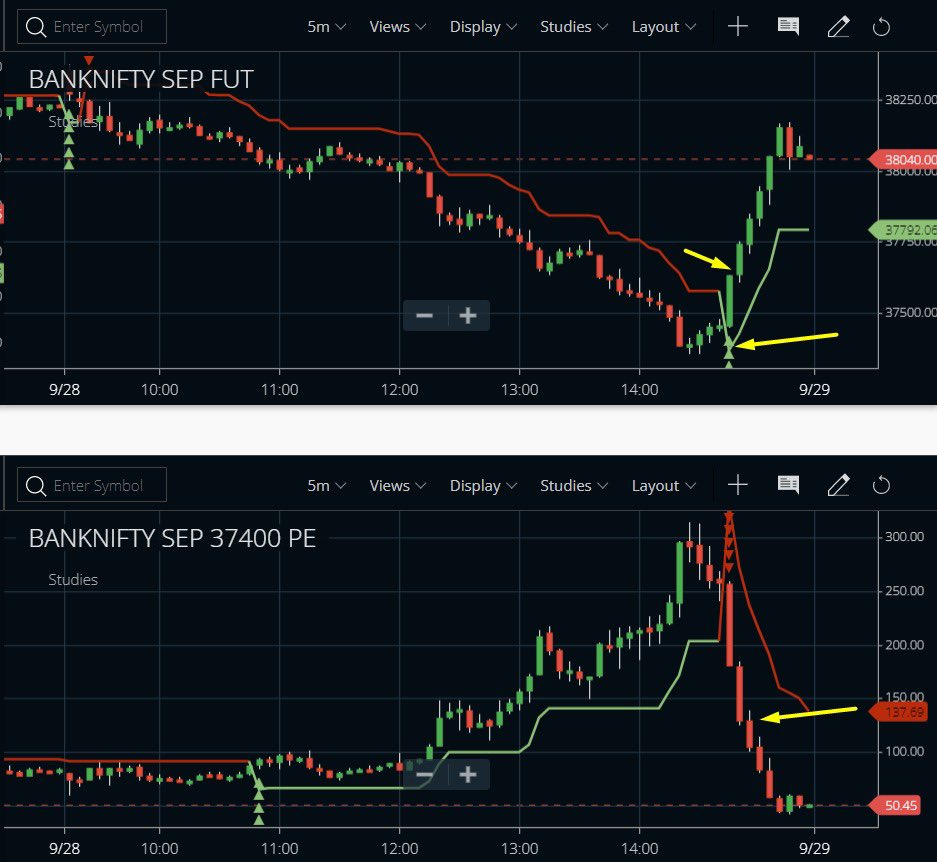Click the 37792.06 green price tag
Screen dimensions: 937x862
(902, 230)
